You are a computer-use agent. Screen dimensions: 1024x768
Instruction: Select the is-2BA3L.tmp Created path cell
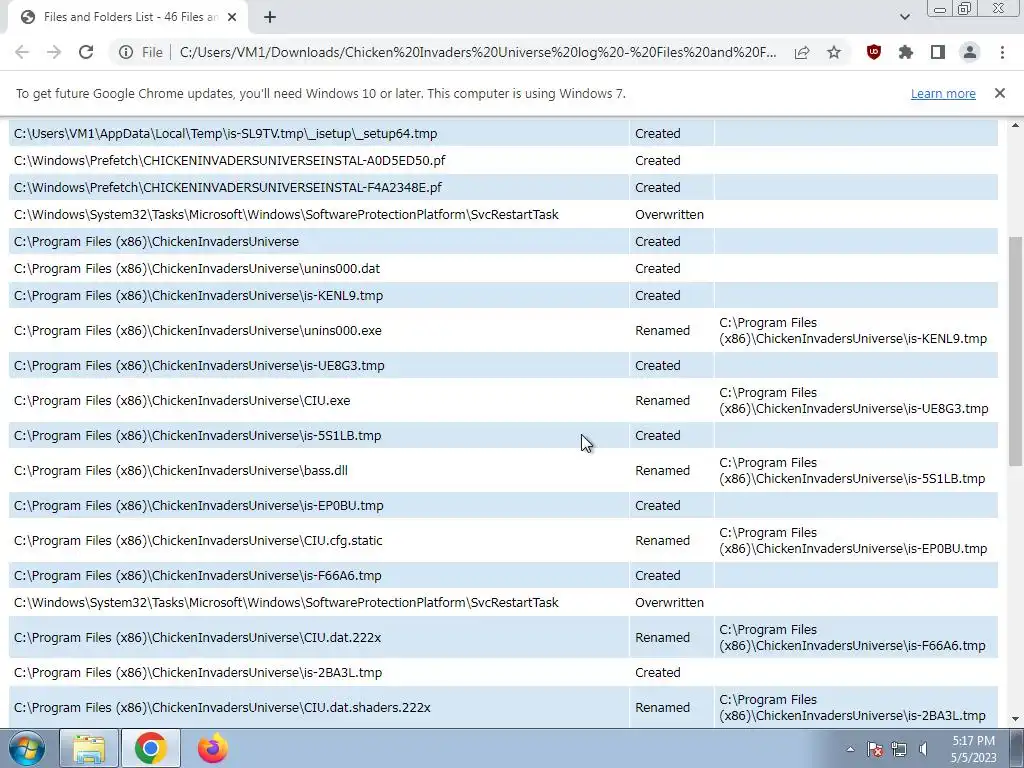[319, 673]
